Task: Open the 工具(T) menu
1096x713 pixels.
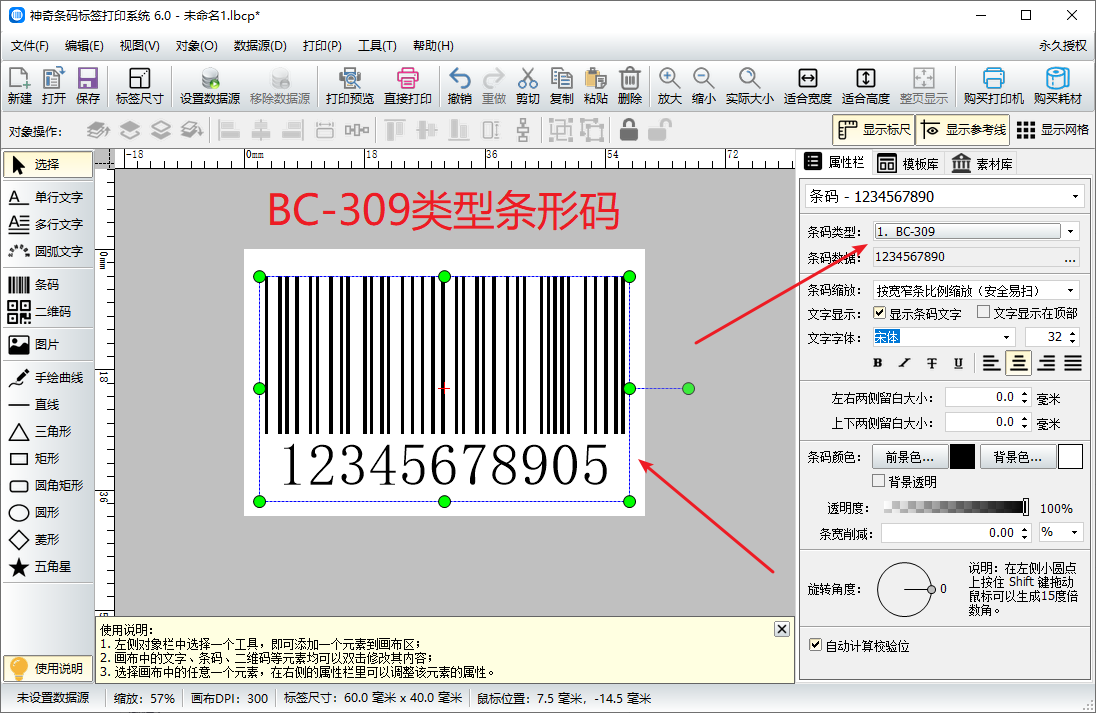Action: tap(377, 45)
